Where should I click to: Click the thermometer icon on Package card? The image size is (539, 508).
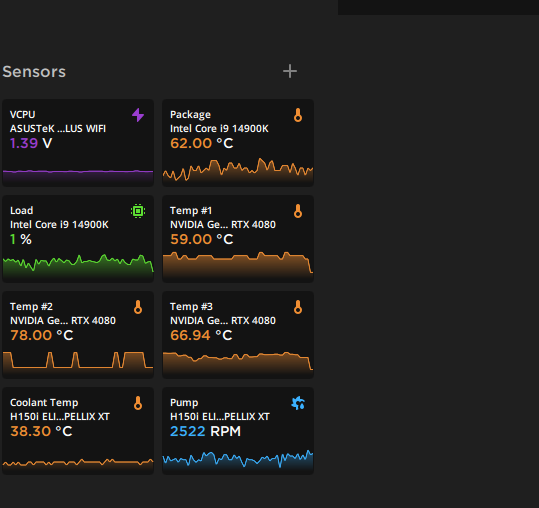pos(298,115)
